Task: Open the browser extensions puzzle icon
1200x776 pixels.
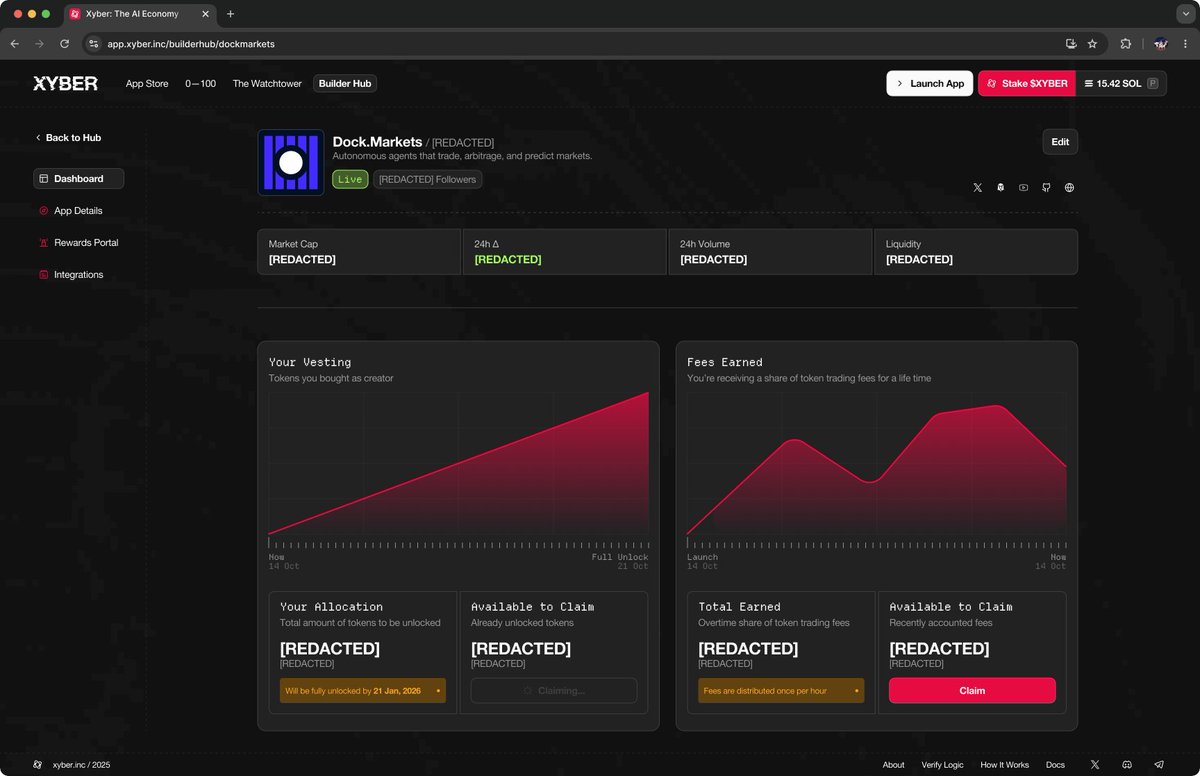Action: [1126, 44]
